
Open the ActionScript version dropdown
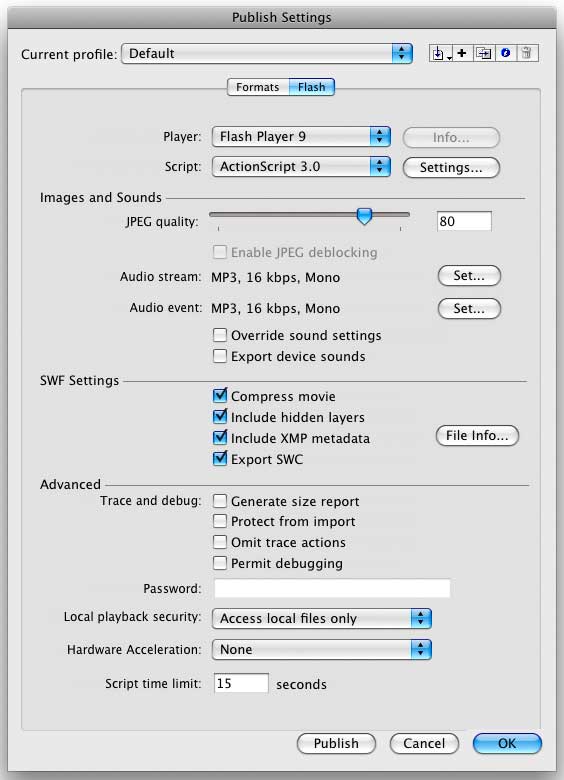(x=301, y=167)
